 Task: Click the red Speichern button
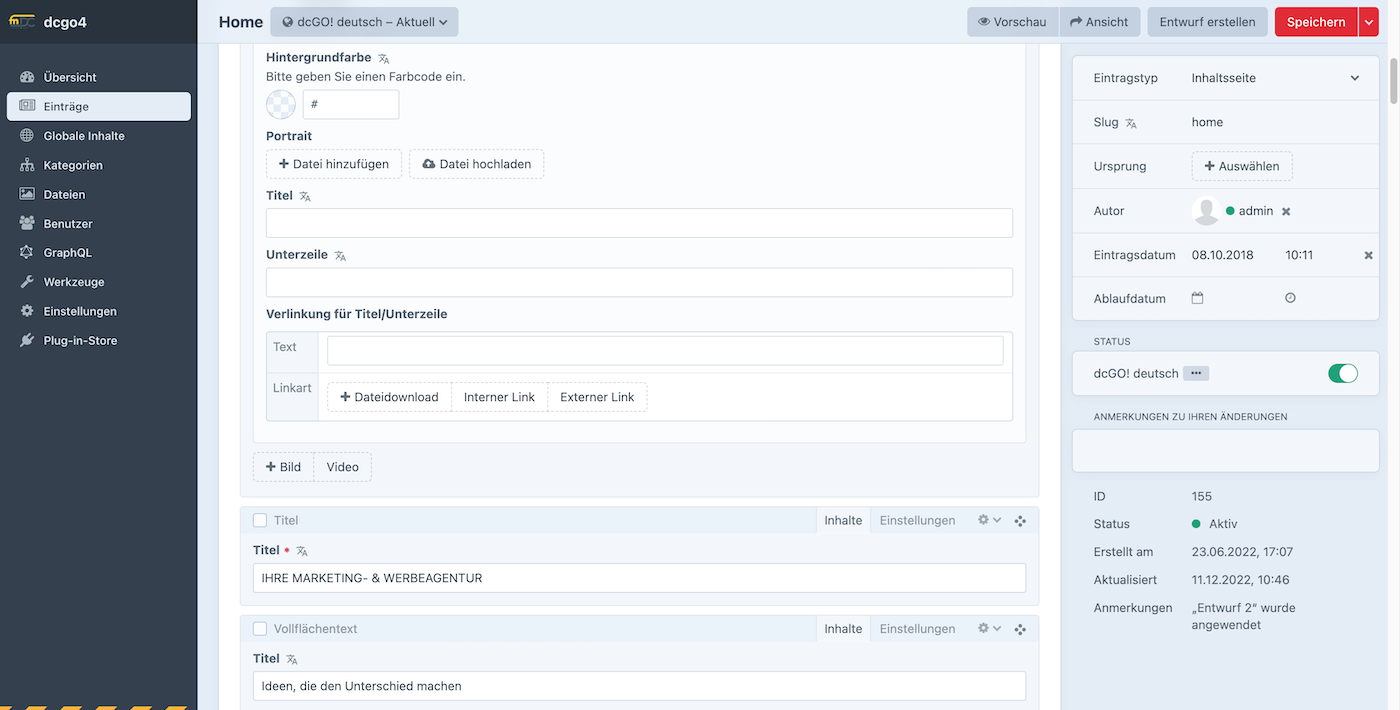pyautogui.click(x=1316, y=22)
